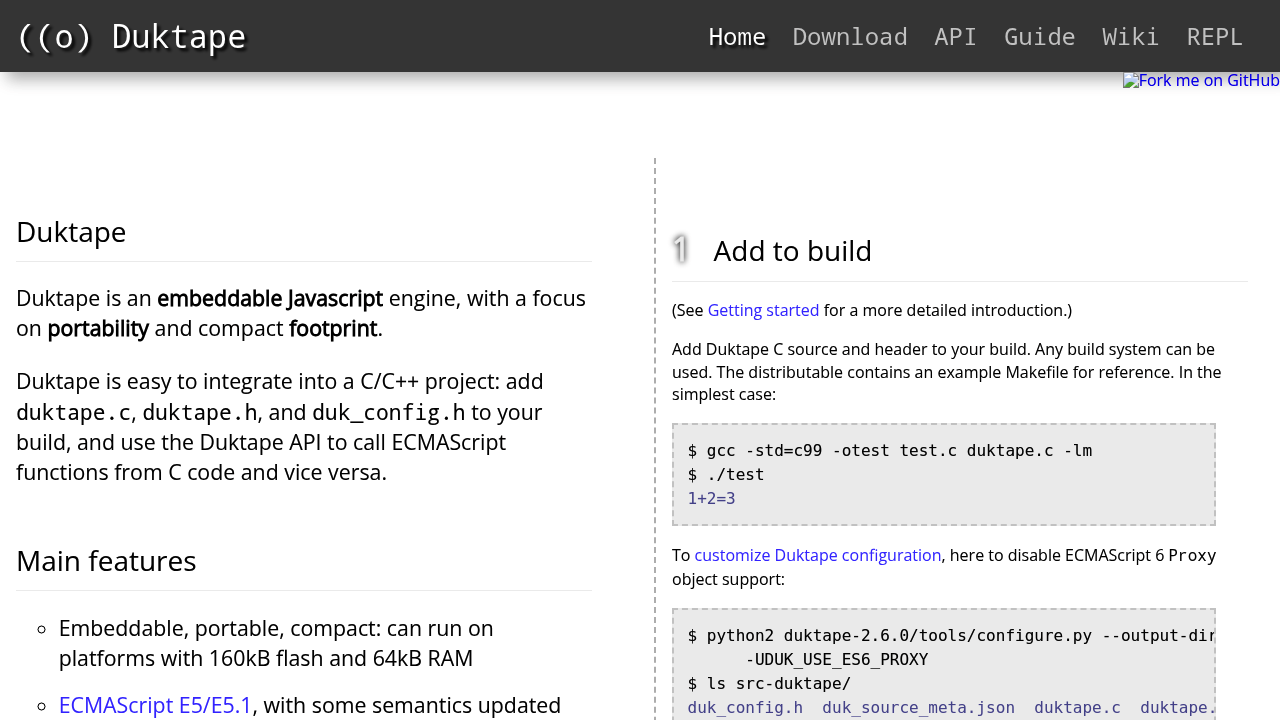Viewport: 1280px width, 720px height.
Task: Click the step number 1 marker
Action: [681, 249]
